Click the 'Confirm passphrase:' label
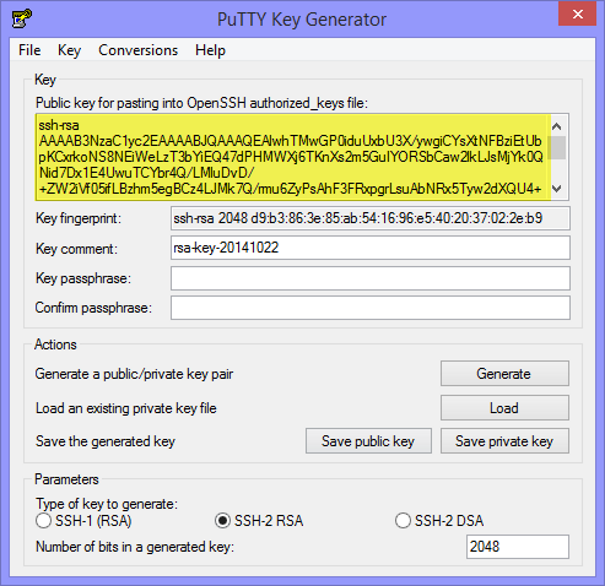 [x=93, y=308]
